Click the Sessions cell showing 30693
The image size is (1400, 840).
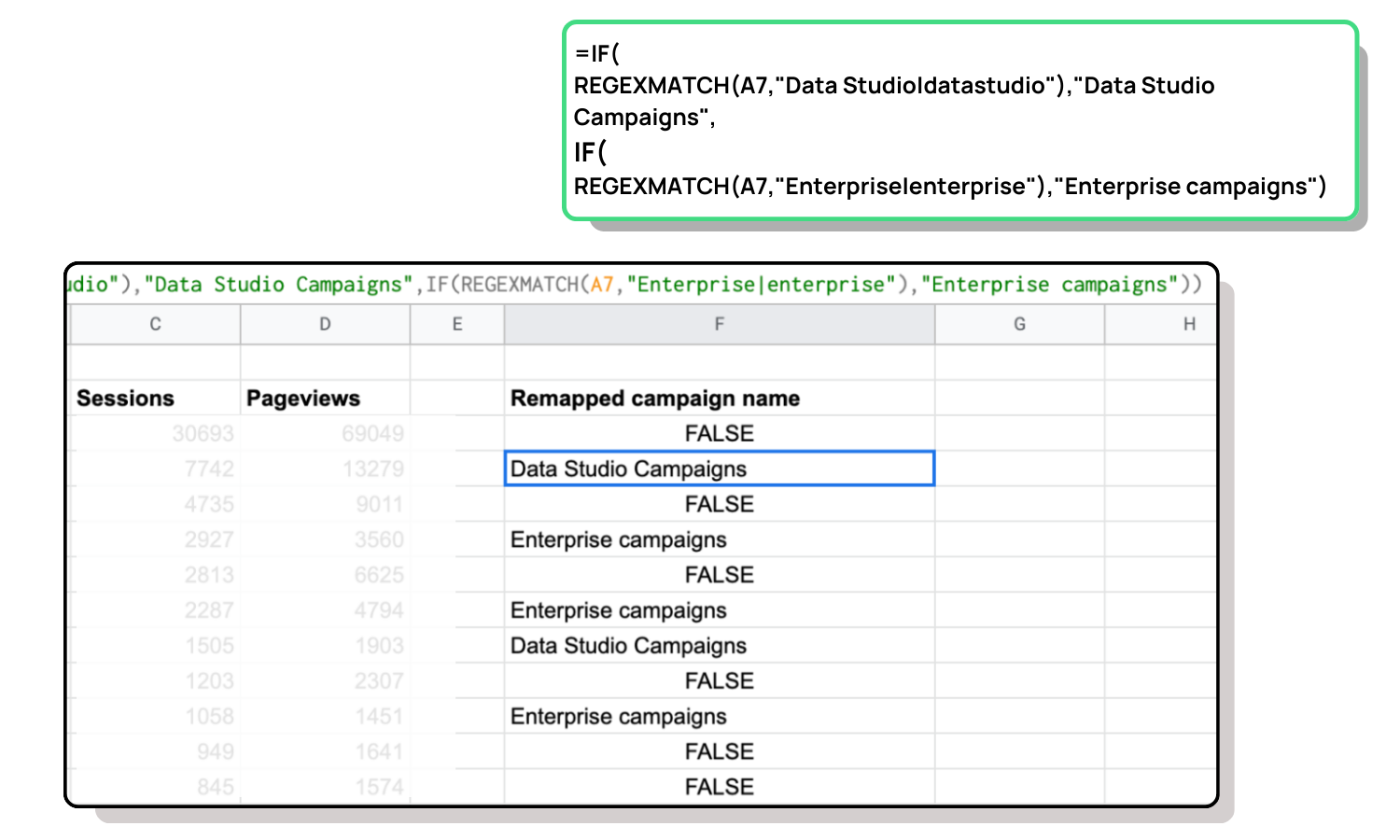point(154,434)
